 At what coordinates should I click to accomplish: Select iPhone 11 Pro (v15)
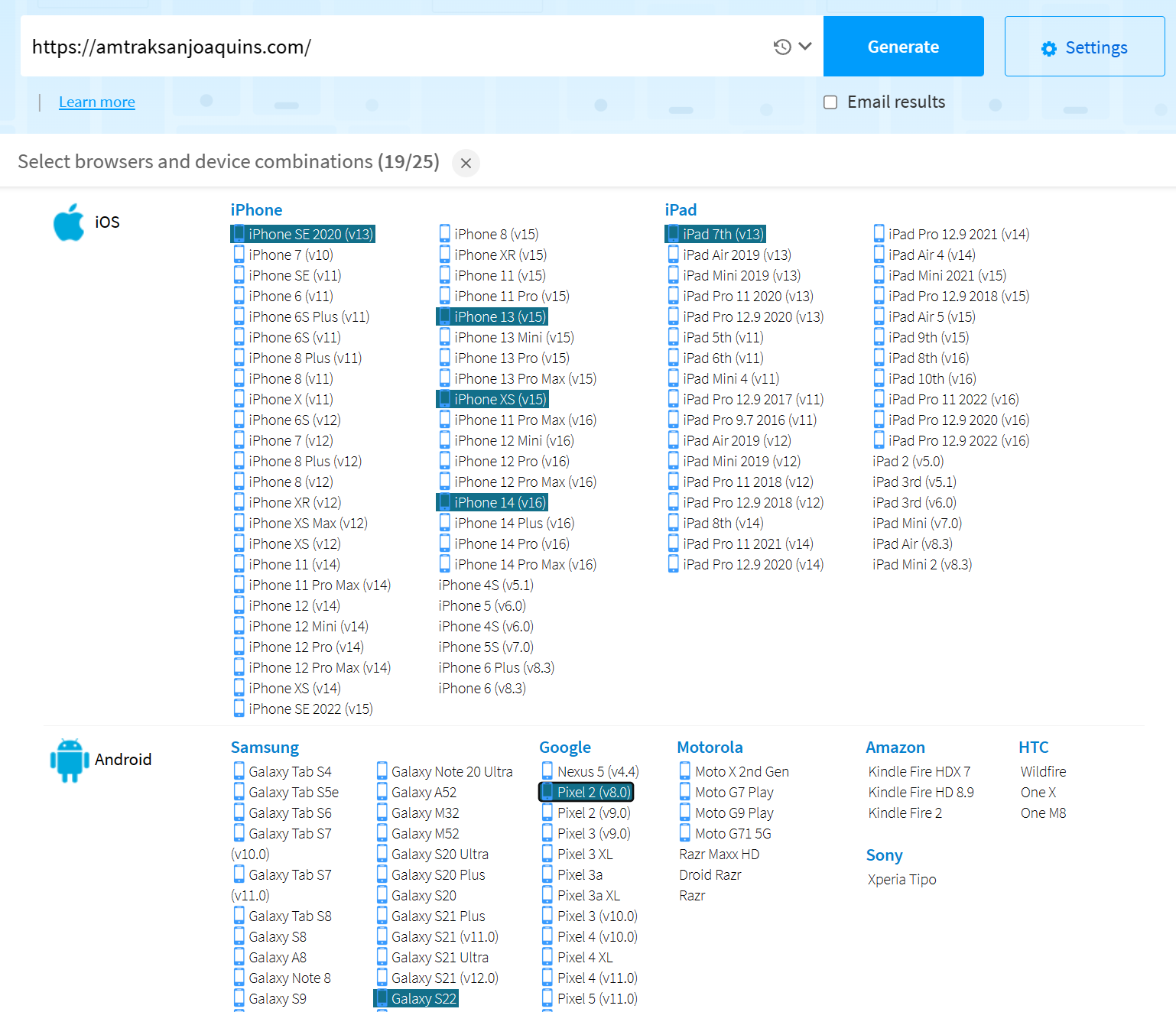[x=504, y=296]
